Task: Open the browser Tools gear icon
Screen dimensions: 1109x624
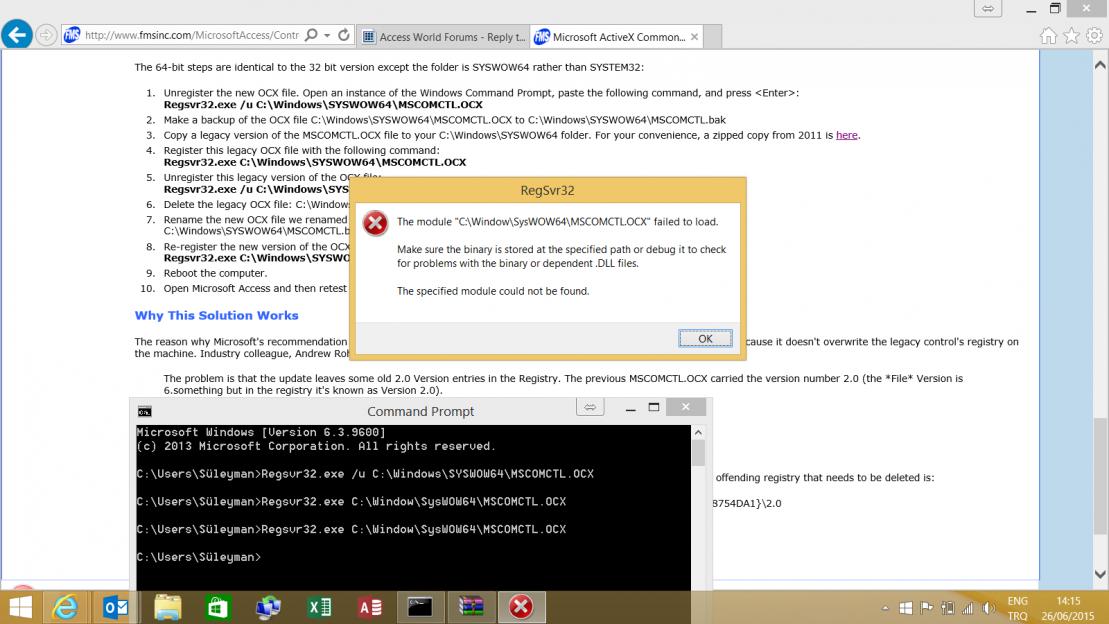Action: (1094, 35)
